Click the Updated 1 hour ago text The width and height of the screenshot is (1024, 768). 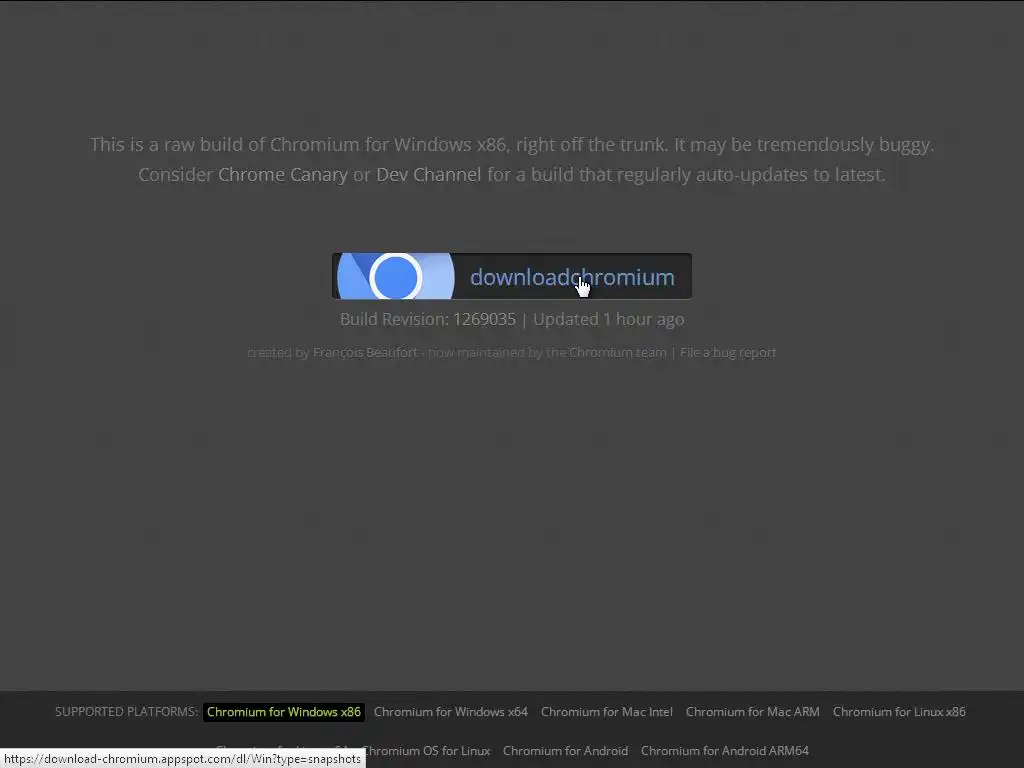point(609,319)
